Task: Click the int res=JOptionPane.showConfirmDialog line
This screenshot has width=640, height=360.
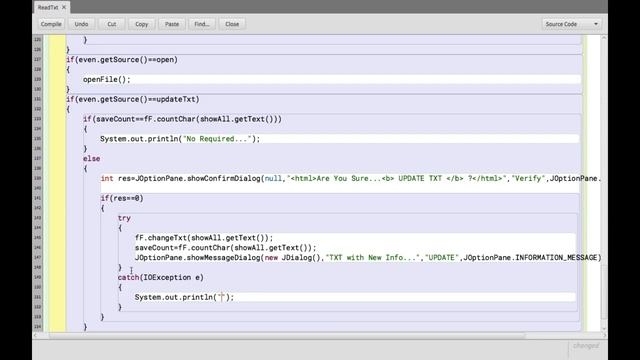Action: [x=350, y=178]
